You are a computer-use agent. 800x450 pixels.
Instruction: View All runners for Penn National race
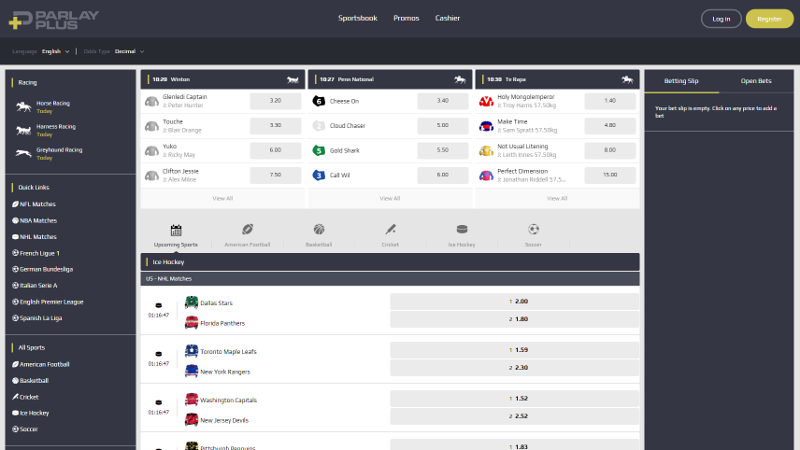[x=390, y=198]
